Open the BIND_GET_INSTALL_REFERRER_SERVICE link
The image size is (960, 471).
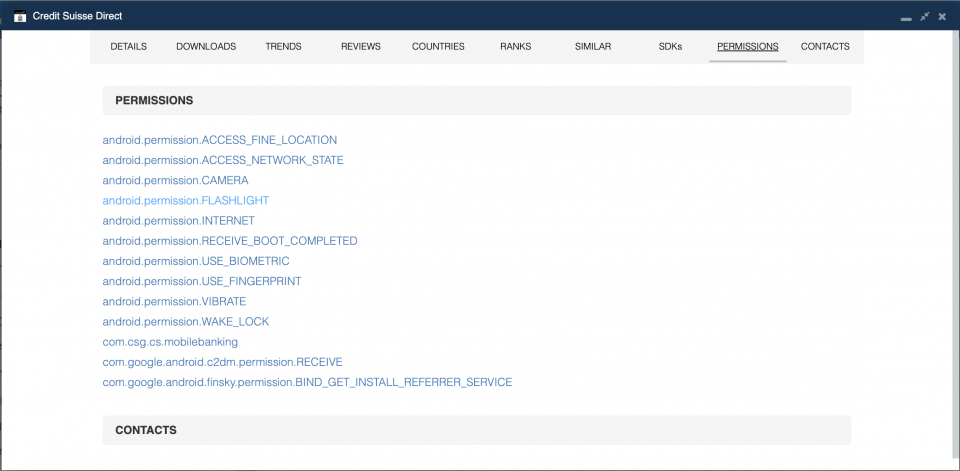coord(307,382)
